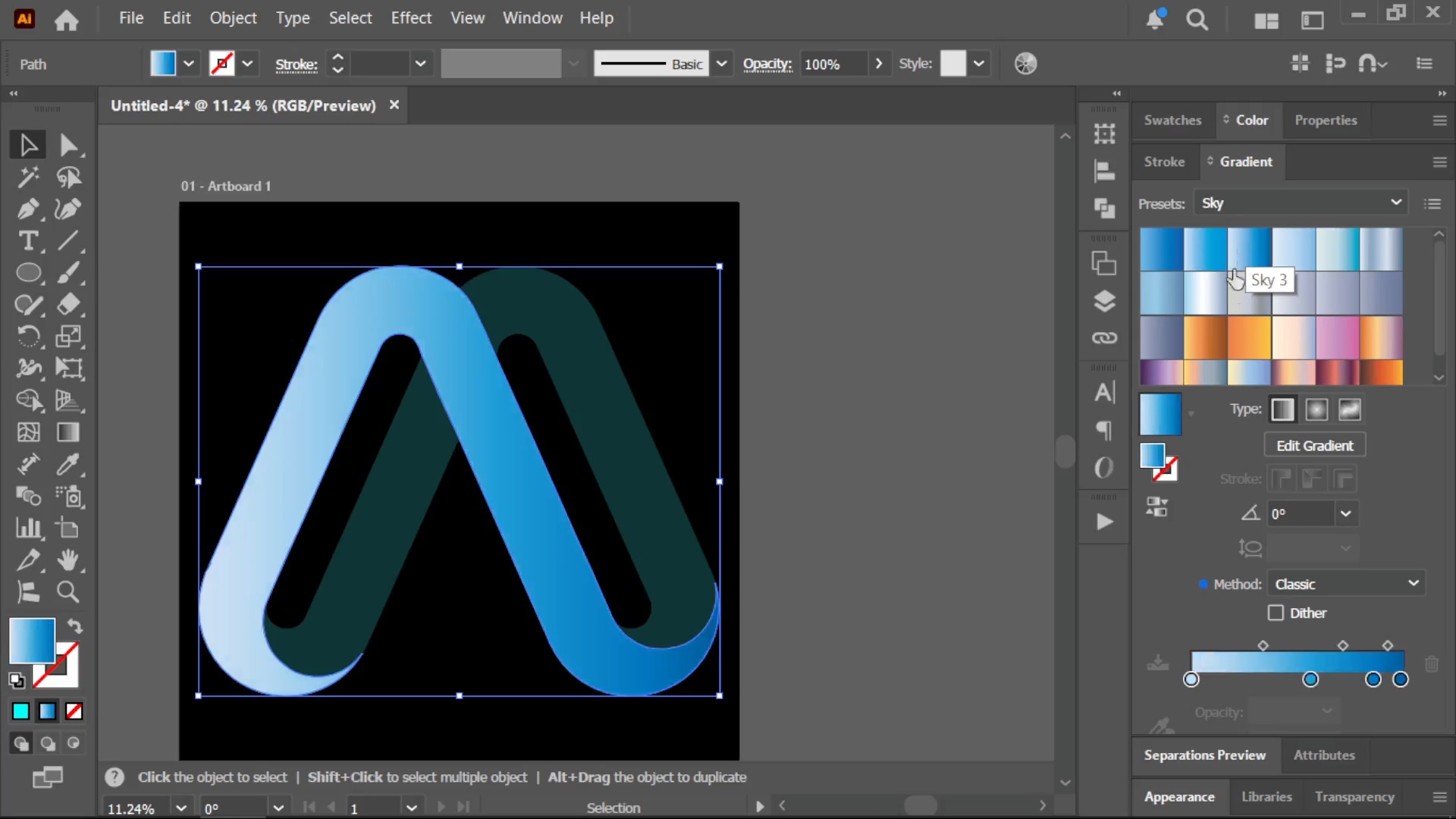
Task: Choose the Line Segment tool
Action: [x=68, y=241]
